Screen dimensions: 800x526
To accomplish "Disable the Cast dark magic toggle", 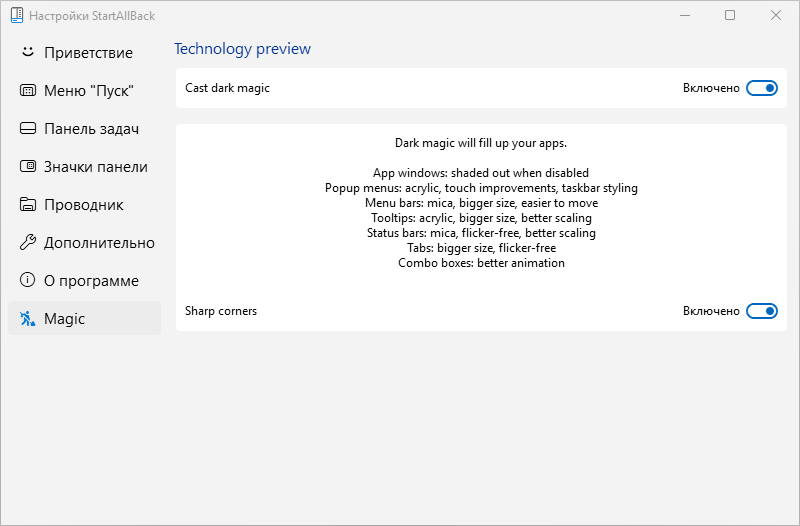I will coord(762,88).
